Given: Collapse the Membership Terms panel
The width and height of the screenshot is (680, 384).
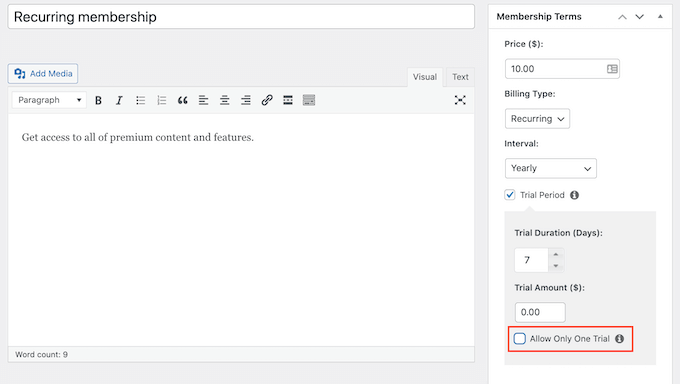Looking at the screenshot, I should [660, 16].
